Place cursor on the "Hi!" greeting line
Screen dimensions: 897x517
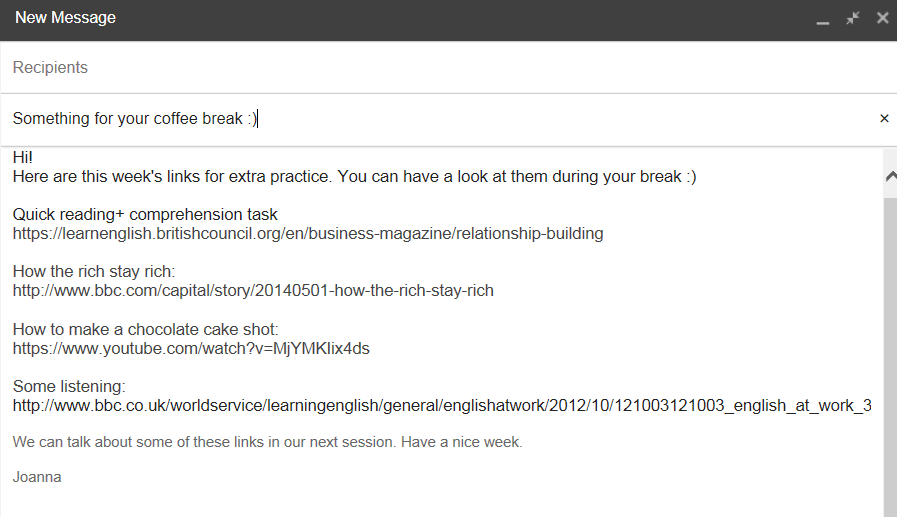(x=24, y=158)
